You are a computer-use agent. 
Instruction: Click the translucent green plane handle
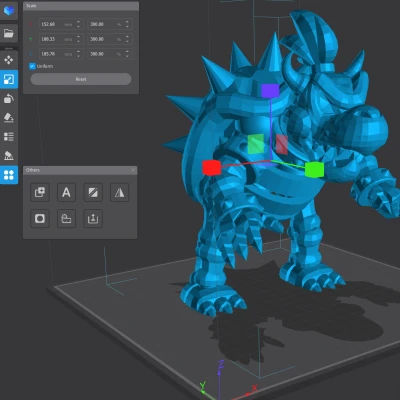coord(256,144)
